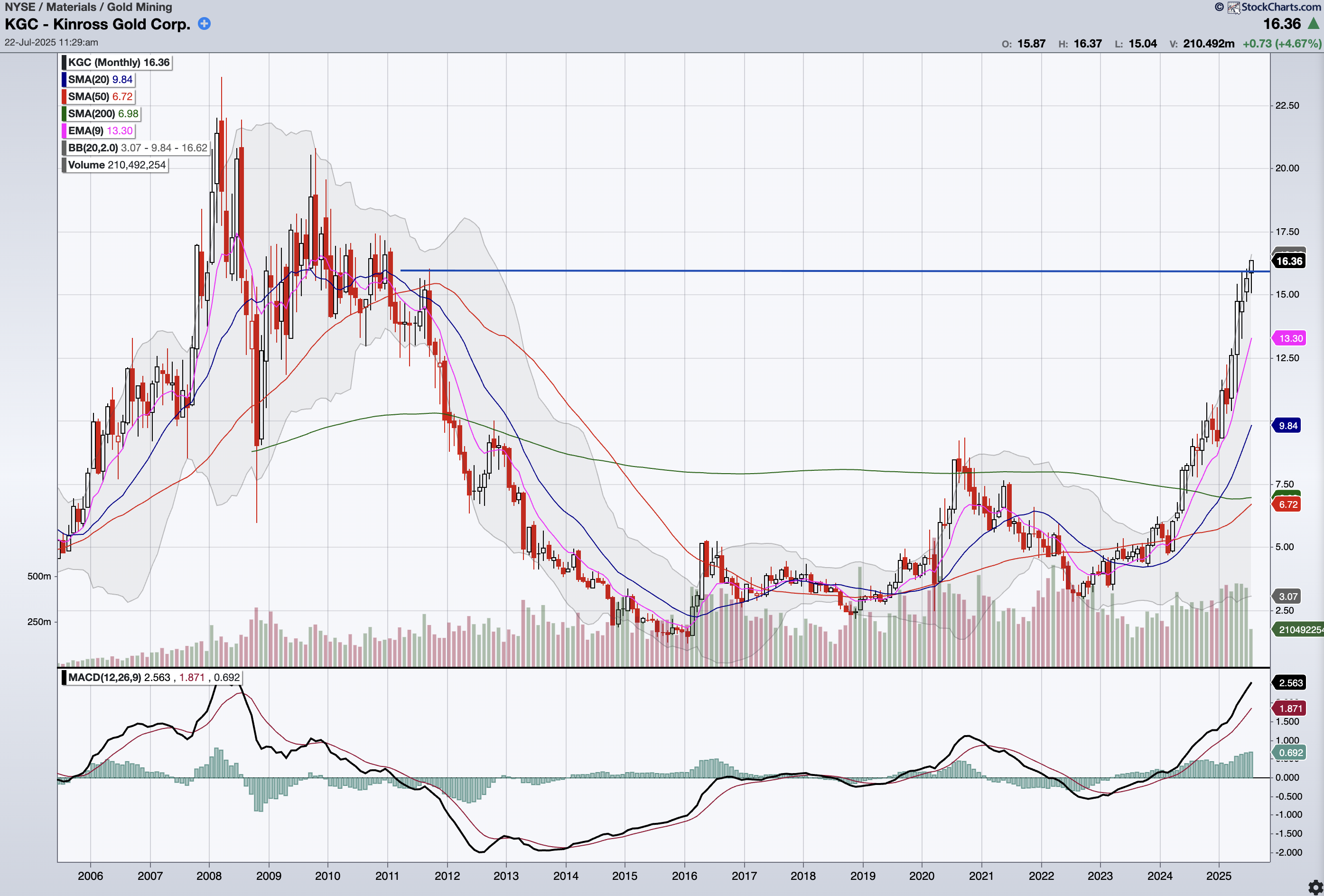Click the blue plus icon beside Kinross Gold Corp.
Screen dimensions: 1324x896
click(204, 24)
